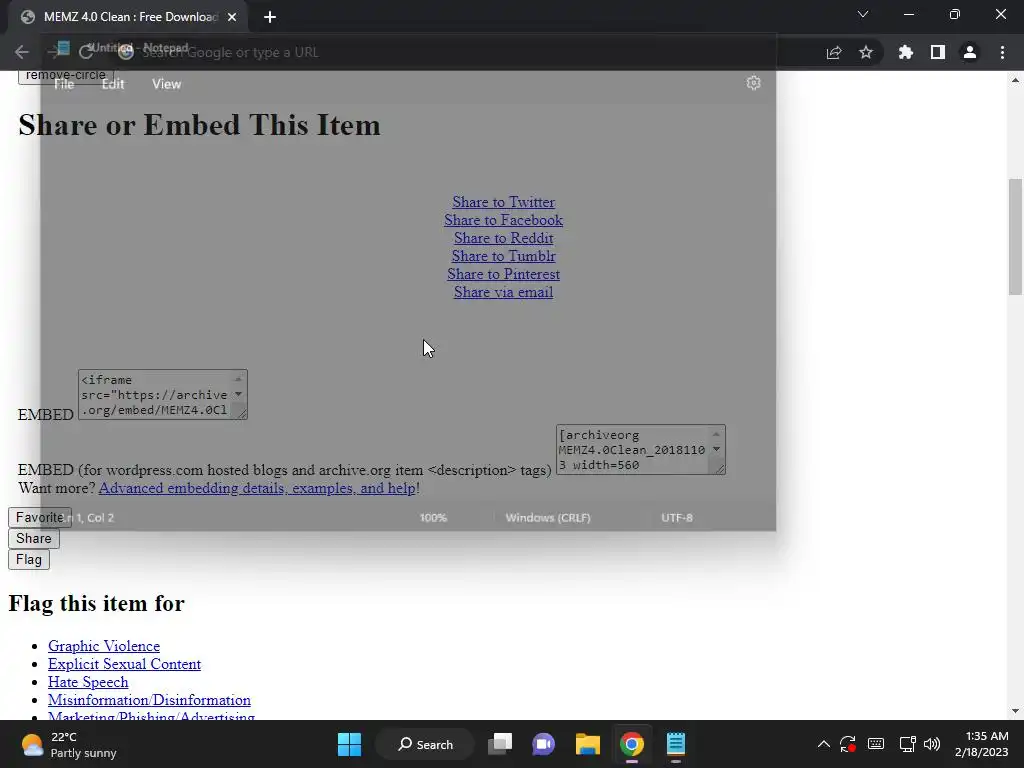Click Share to Tumblr link
The image size is (1024, 768).
pyautogui.click(x=504, y=256)
